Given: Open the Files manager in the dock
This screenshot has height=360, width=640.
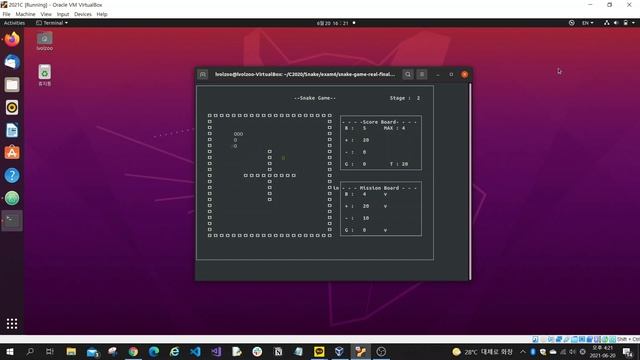Looking at the screenshot, I should (x=12, y=85).
